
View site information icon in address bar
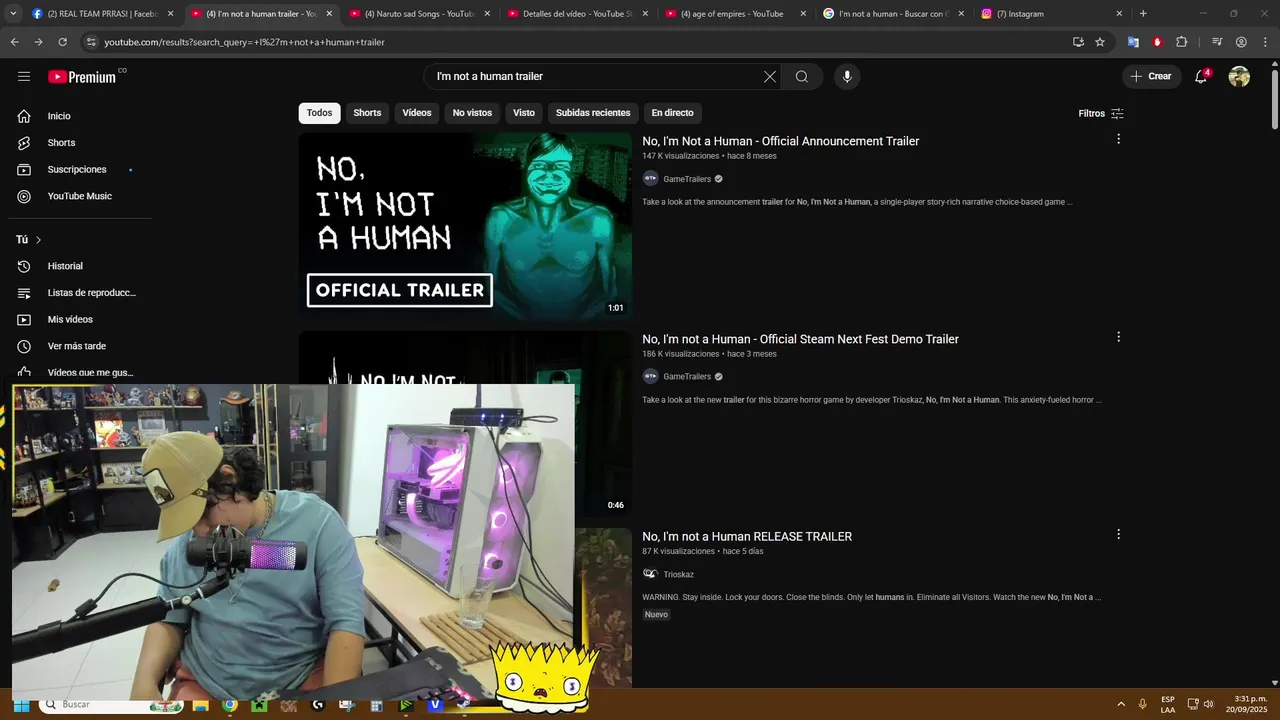[91, 42]
